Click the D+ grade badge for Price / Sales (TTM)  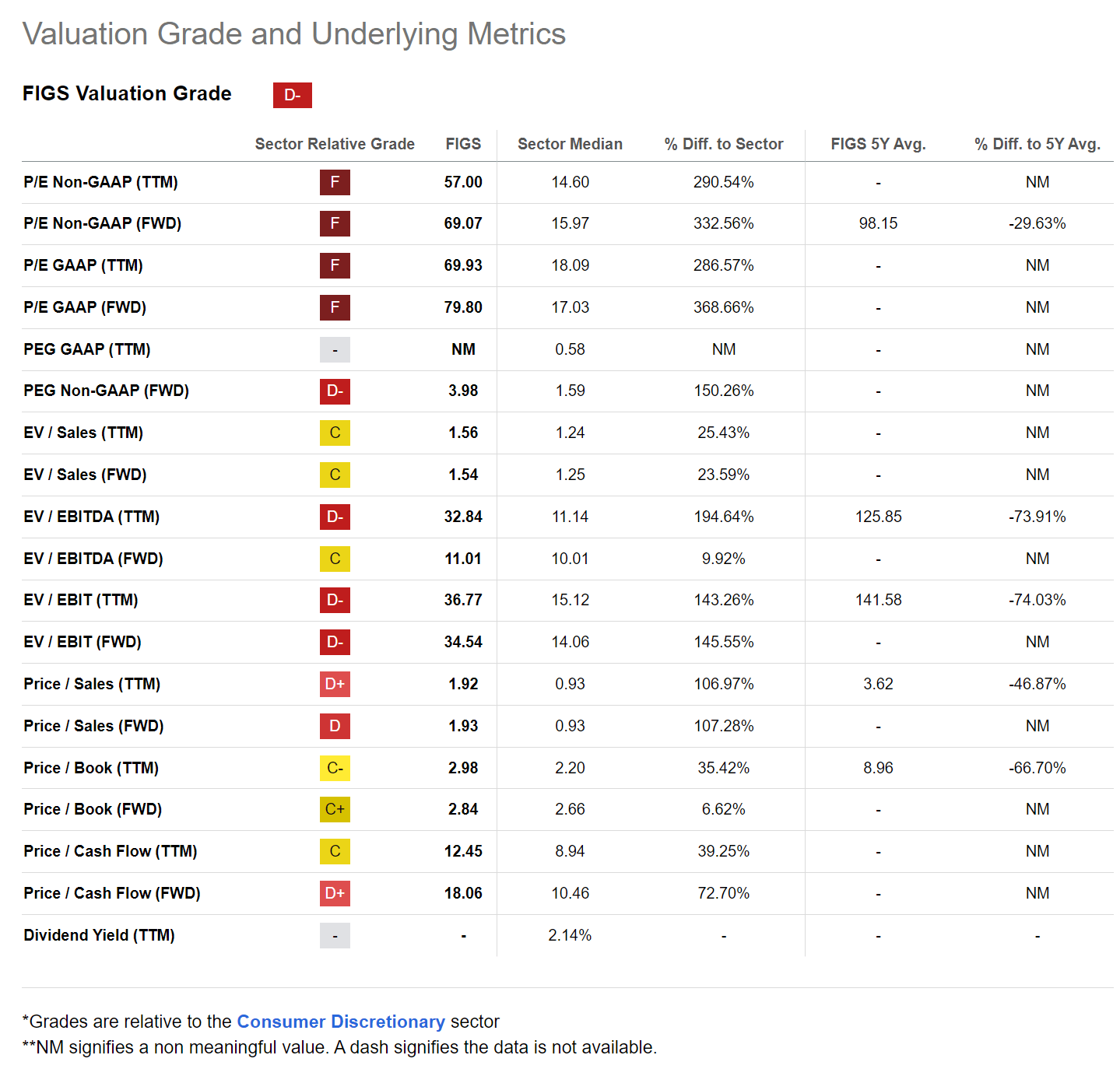335,684
